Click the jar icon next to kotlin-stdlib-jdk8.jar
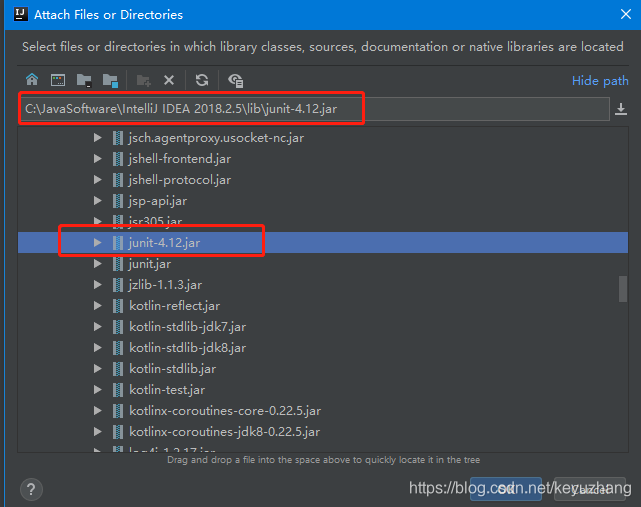The image size is (641, 507). coord(118,348)
